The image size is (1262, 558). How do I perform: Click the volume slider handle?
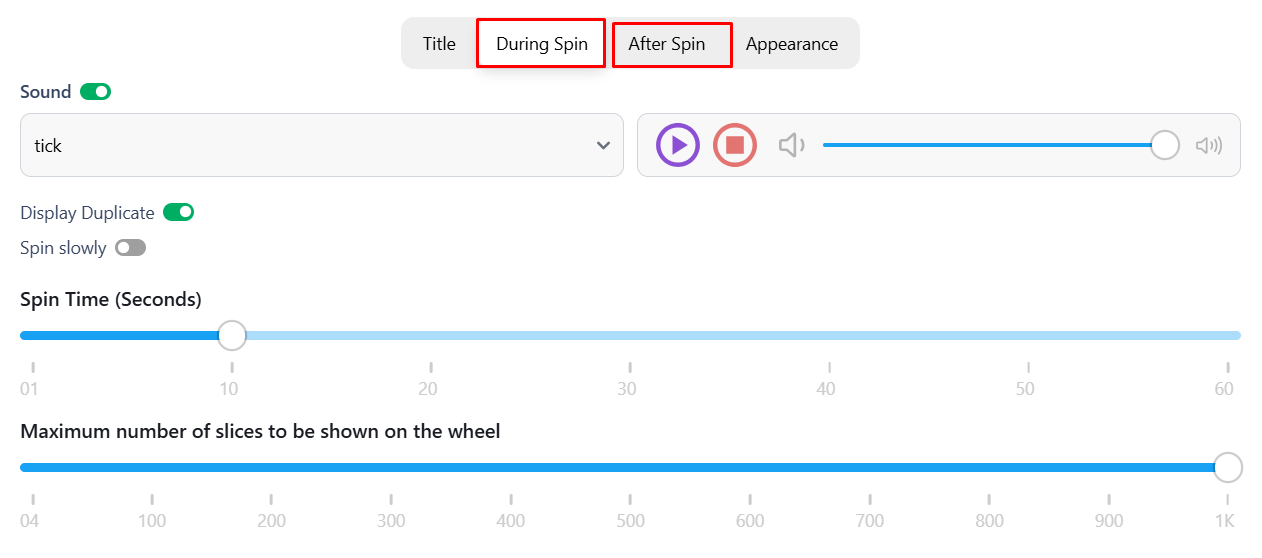coord(1165,145)
